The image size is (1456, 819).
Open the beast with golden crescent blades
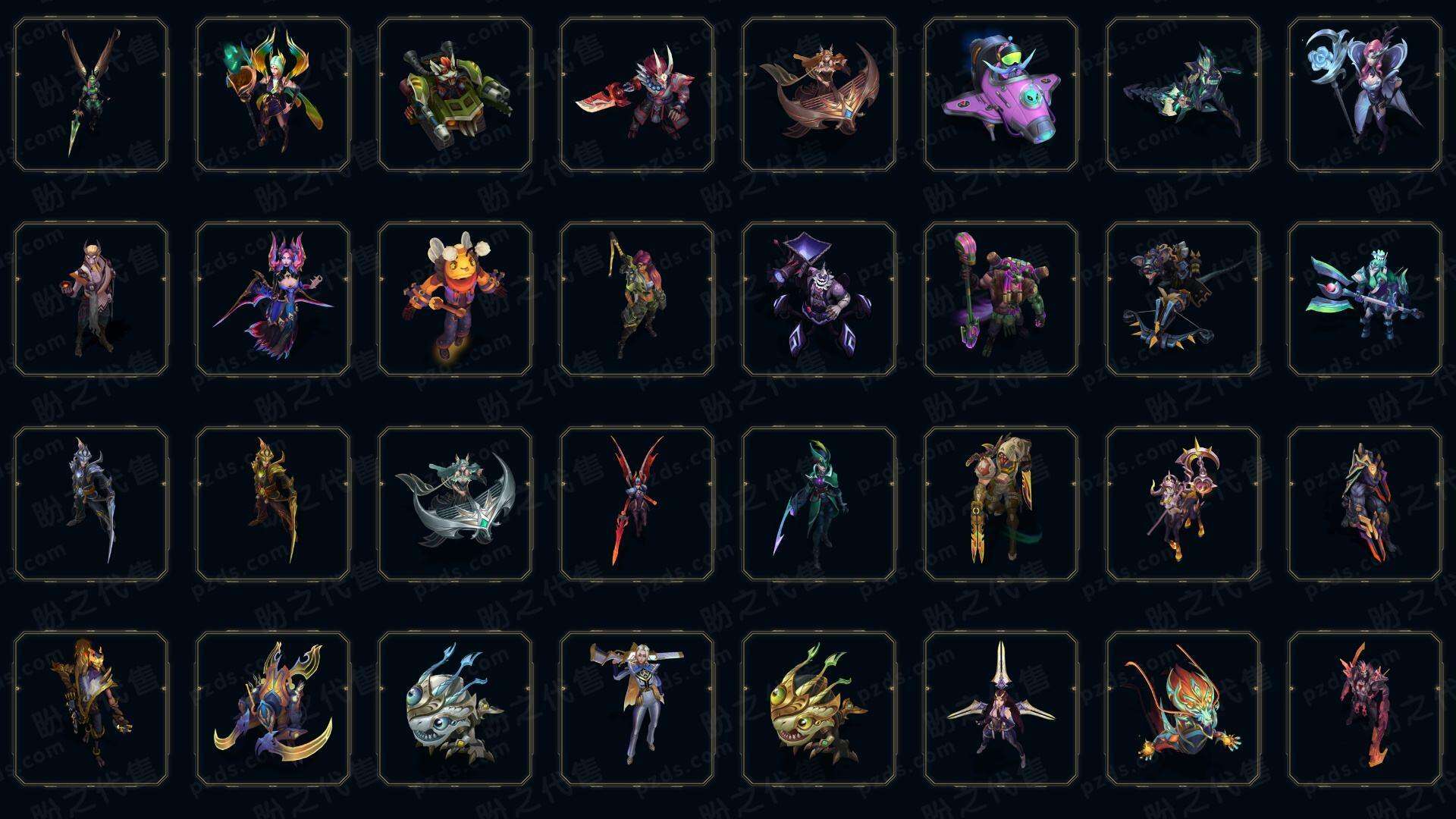(x=273, y=708)
